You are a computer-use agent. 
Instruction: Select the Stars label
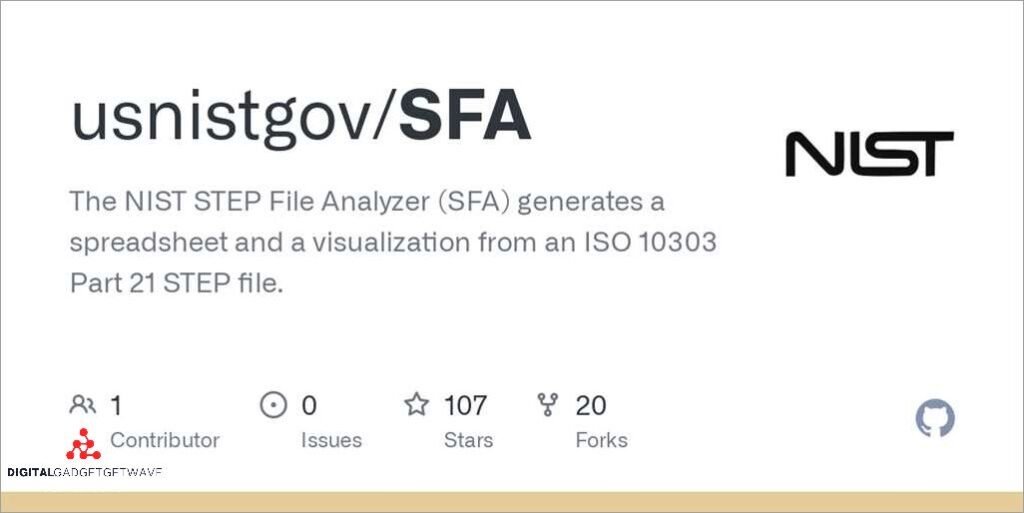coord(466,440)
